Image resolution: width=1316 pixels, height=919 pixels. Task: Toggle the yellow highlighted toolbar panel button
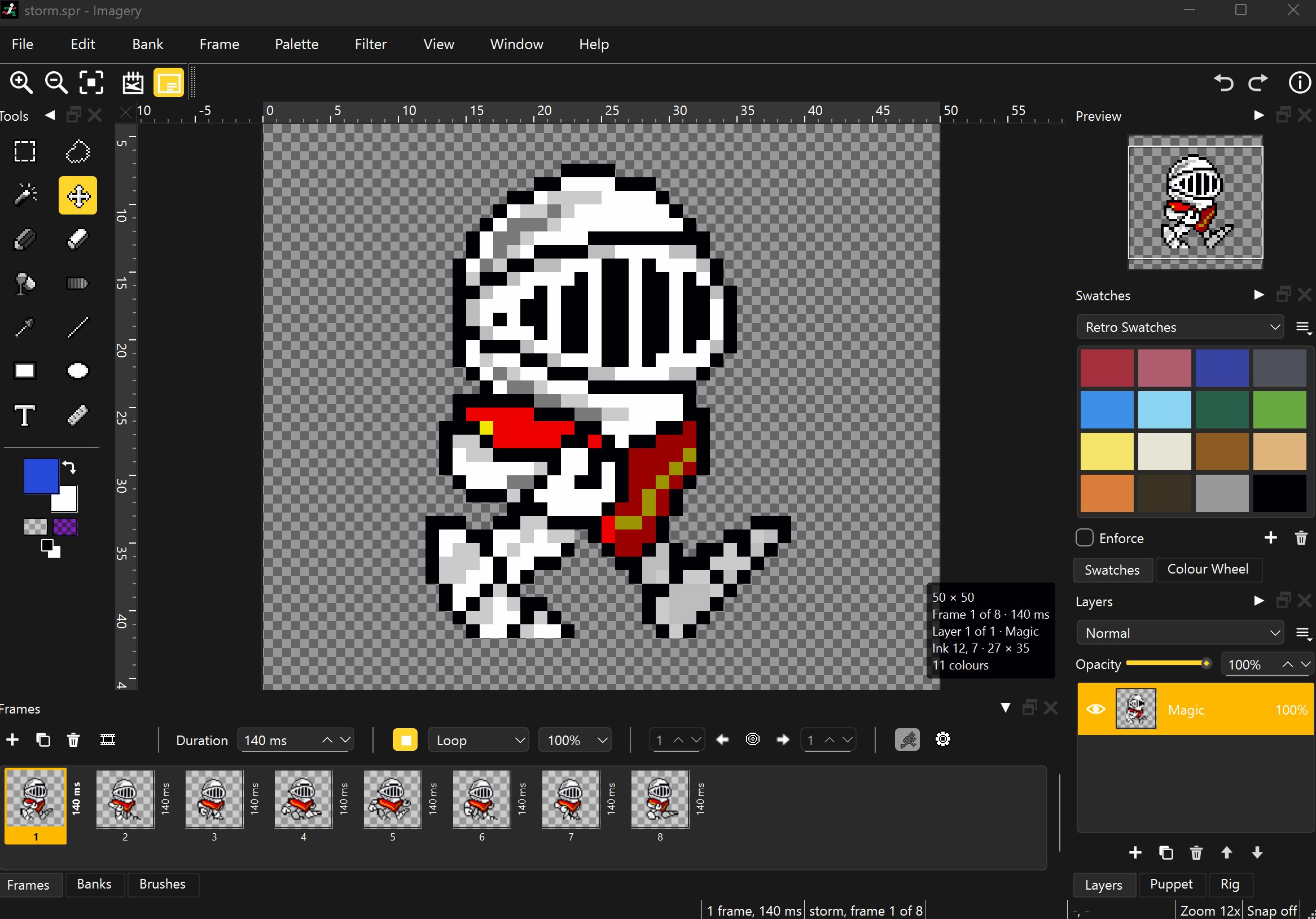click(x=169, y=82)
